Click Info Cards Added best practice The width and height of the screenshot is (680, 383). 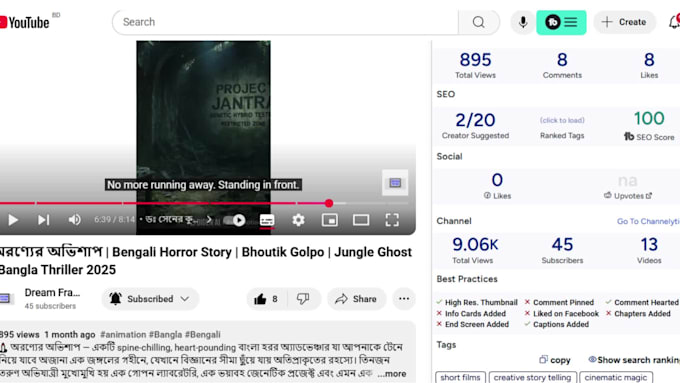point(471,314)
